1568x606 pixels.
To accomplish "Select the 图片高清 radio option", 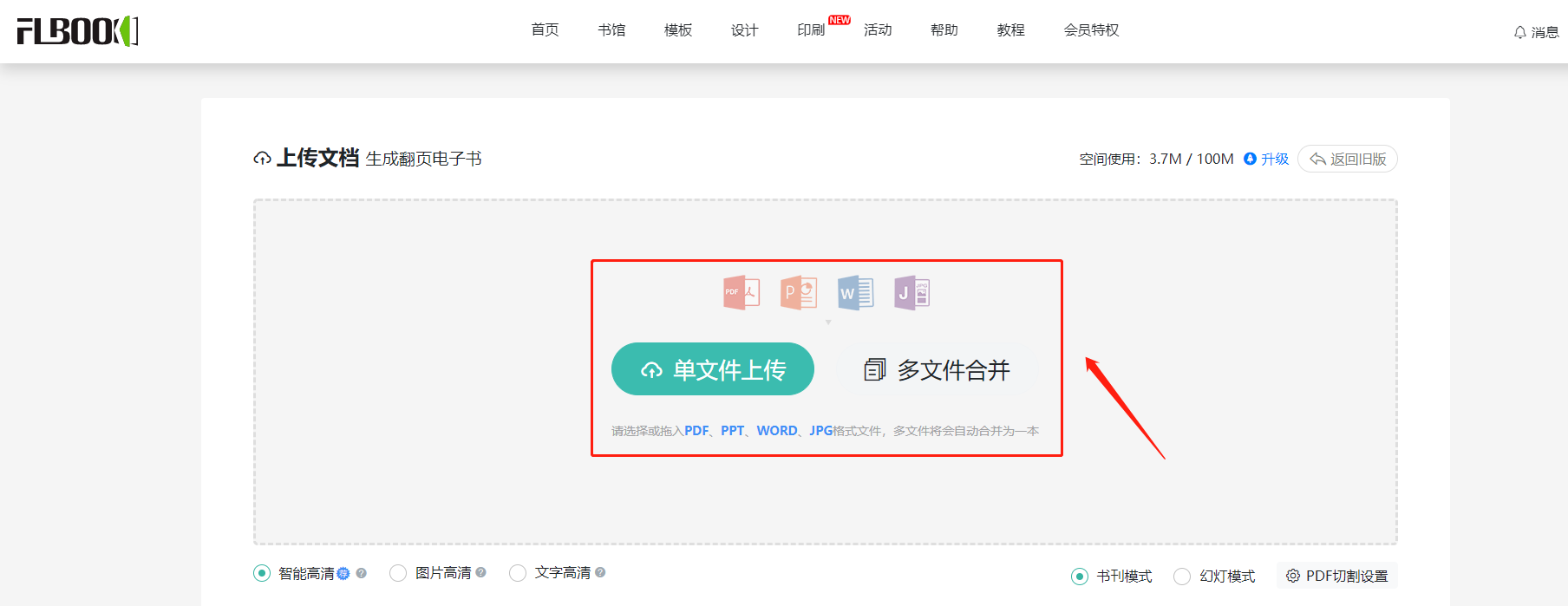I will 398,573.
